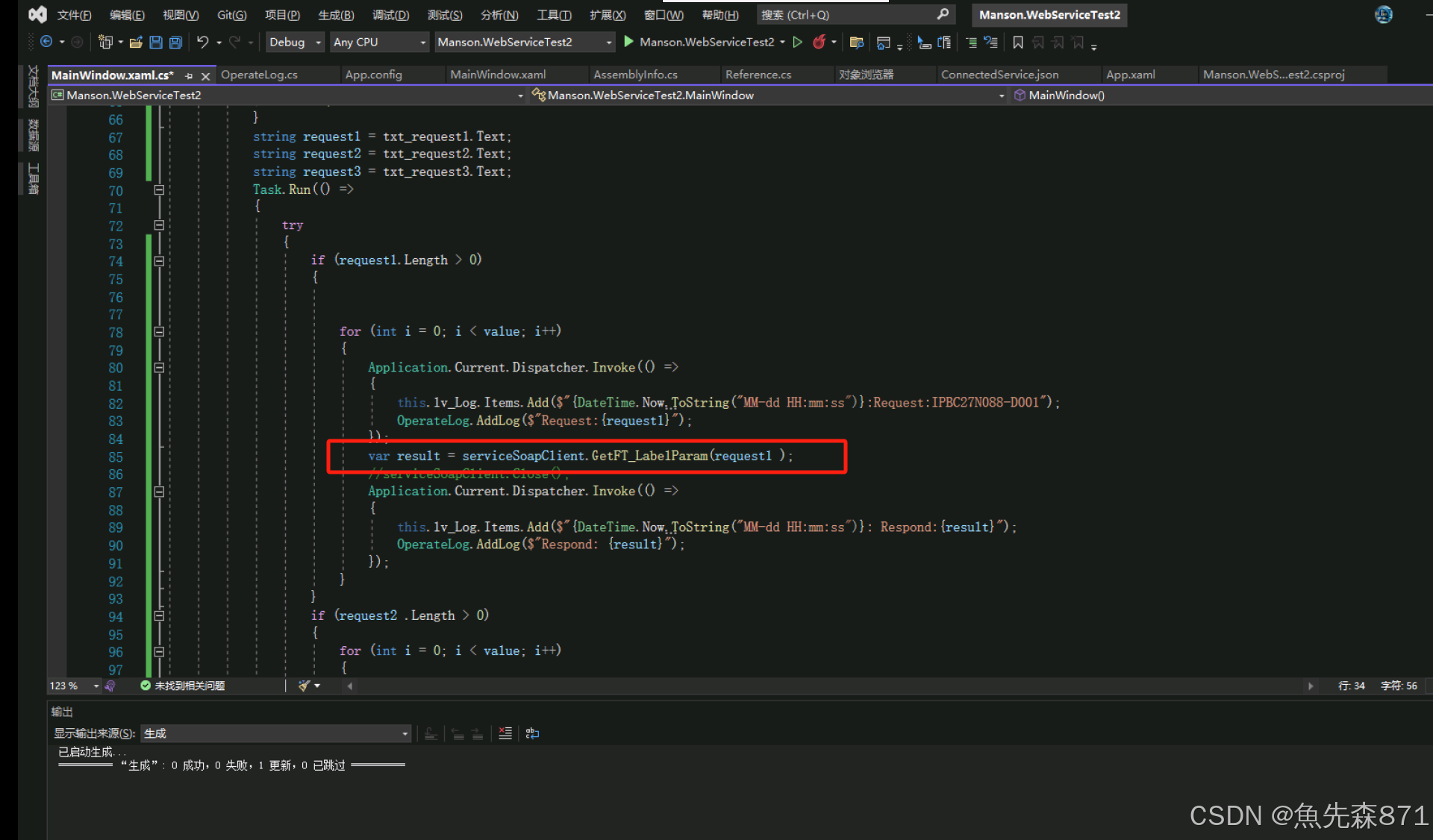Click the search magnifier icon
Viewport: 1433px width, 840px height.
point(943,14)
